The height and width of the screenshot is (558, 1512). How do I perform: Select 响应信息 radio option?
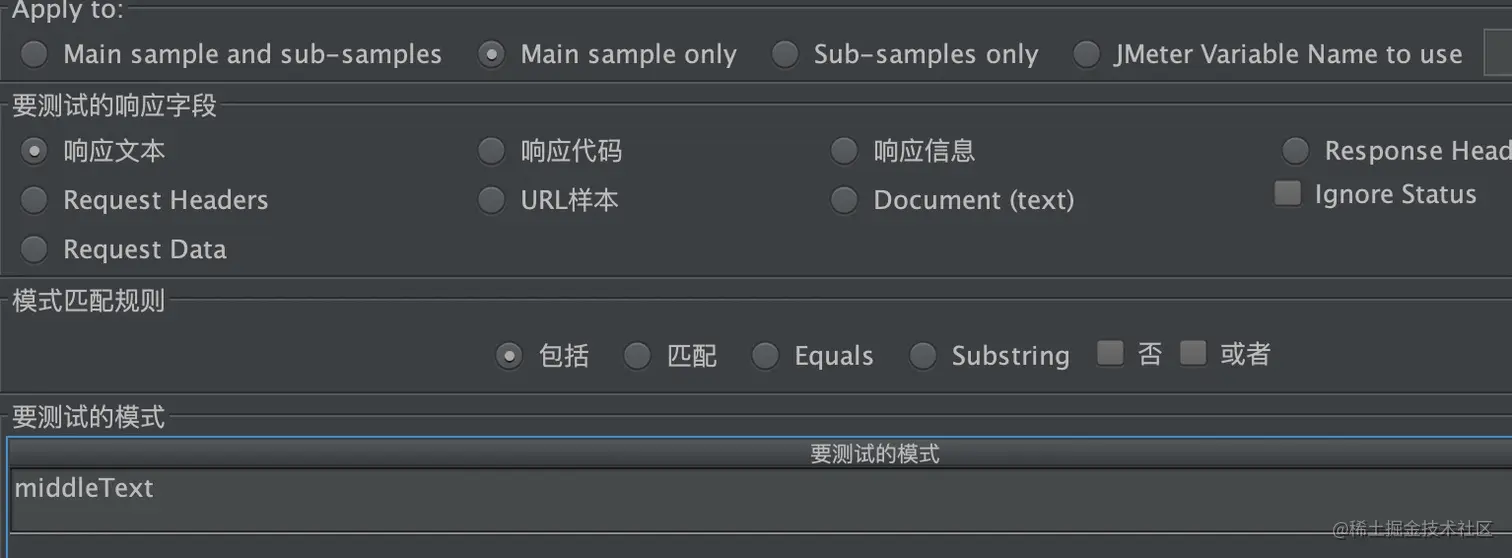click(x=845, y=151)
